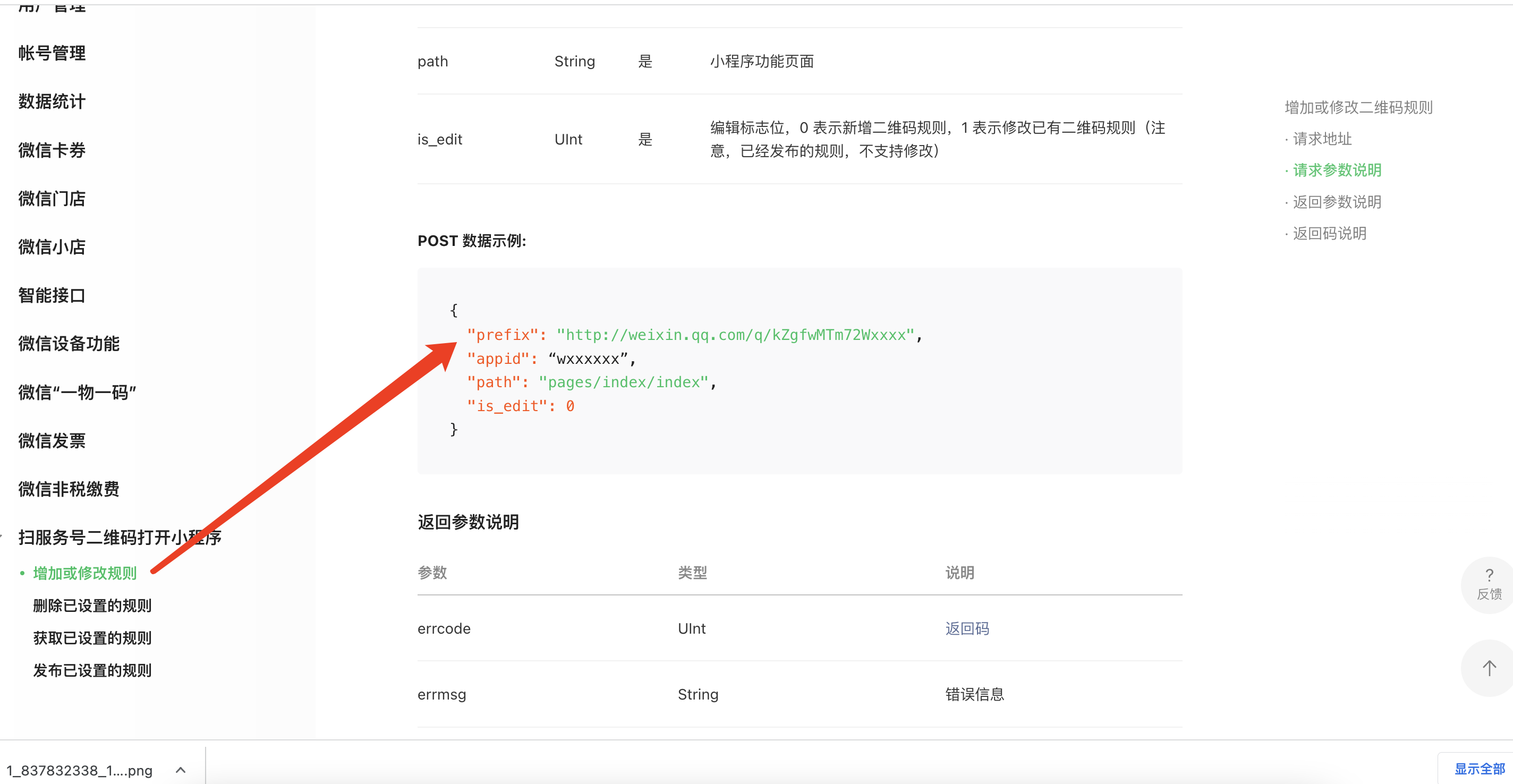Select 获取已设置的规则 in sidebar
The width and height of the screenshot is (1513, 784).
click(92, 638)
